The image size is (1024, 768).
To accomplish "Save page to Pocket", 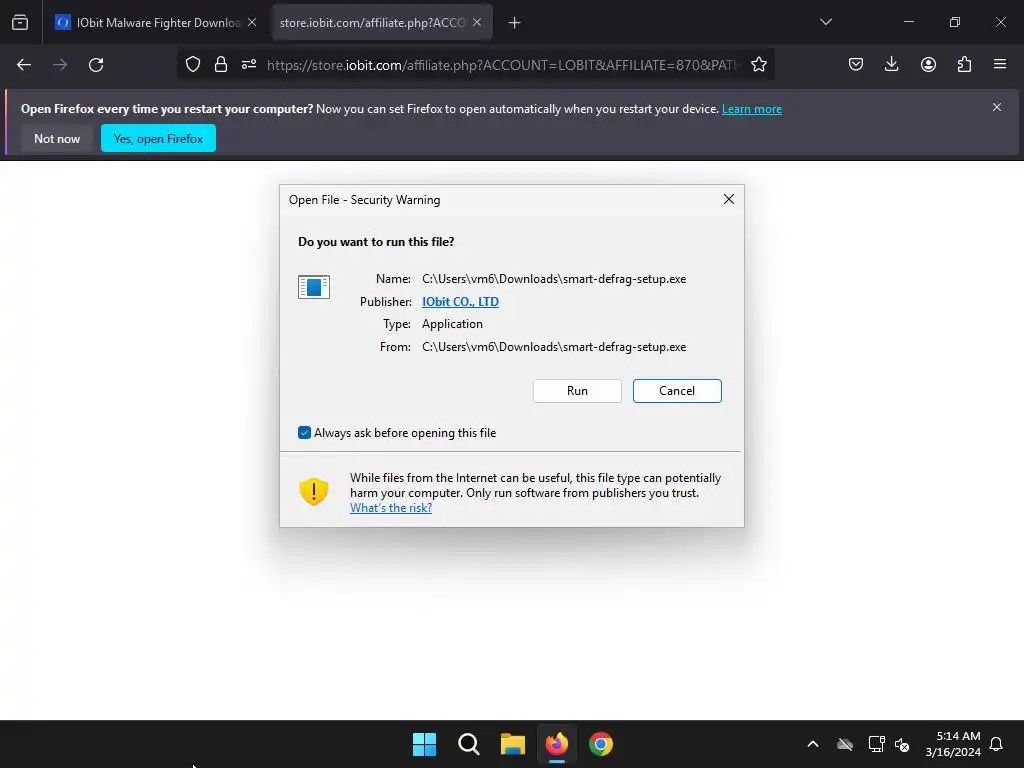I will 856,64.
